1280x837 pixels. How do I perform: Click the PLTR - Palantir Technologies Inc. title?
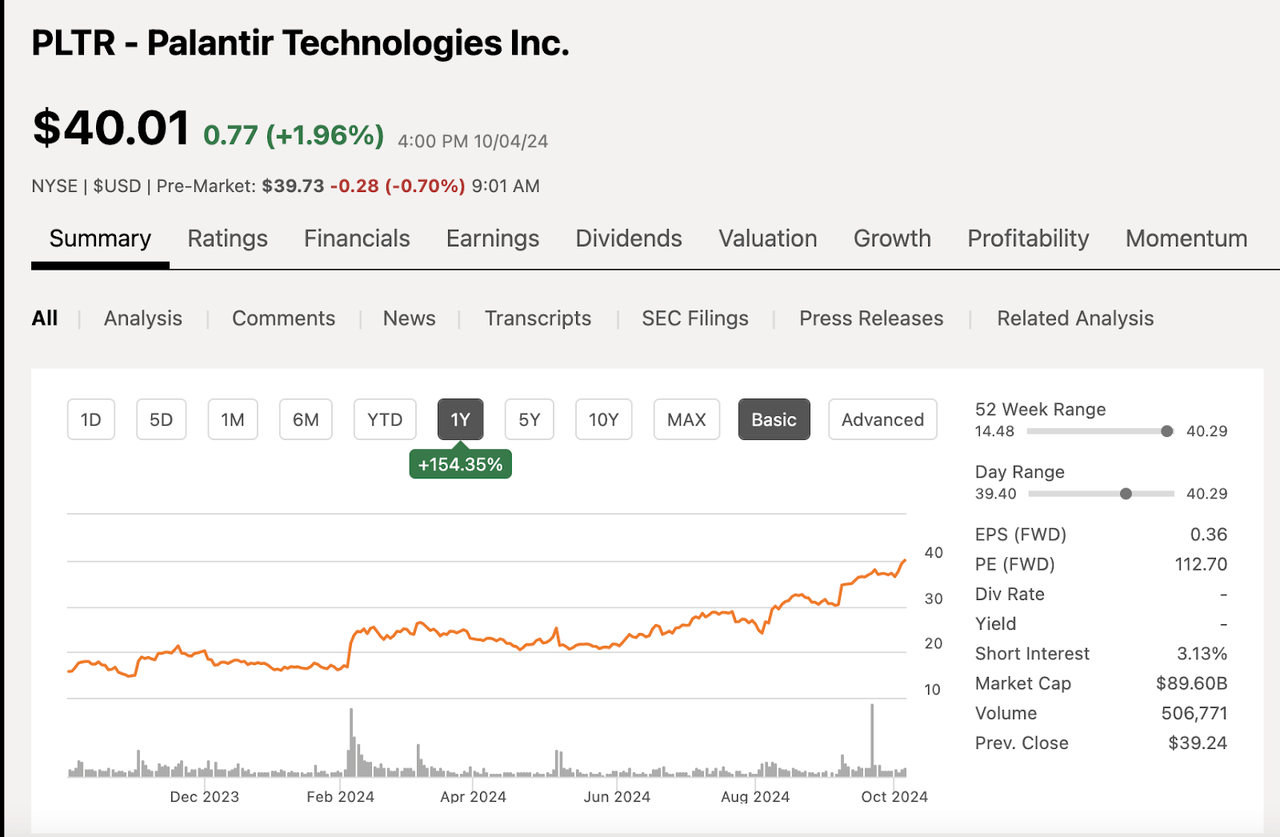(x=301, y=43)
